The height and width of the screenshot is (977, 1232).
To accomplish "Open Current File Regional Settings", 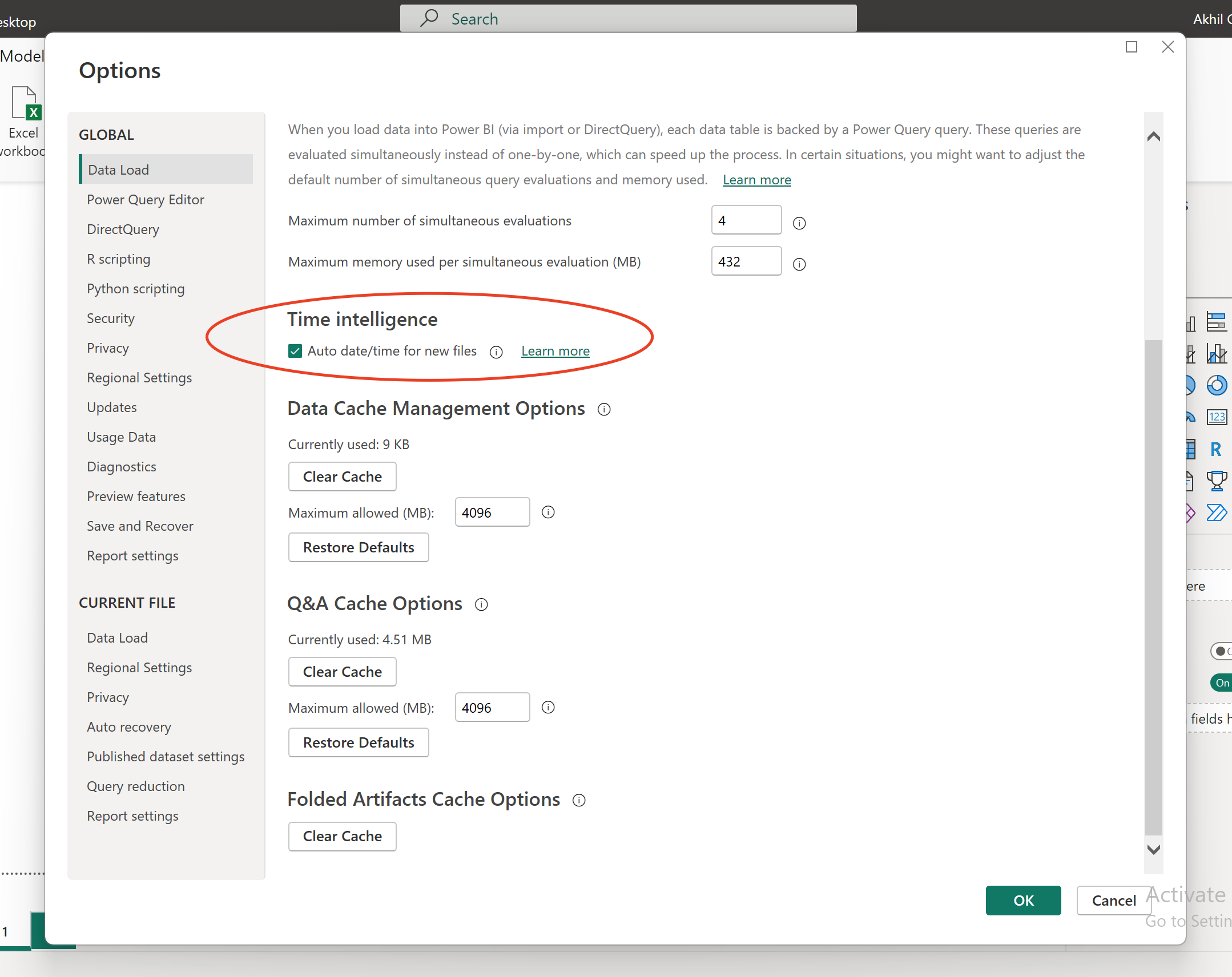I will 139,667.
